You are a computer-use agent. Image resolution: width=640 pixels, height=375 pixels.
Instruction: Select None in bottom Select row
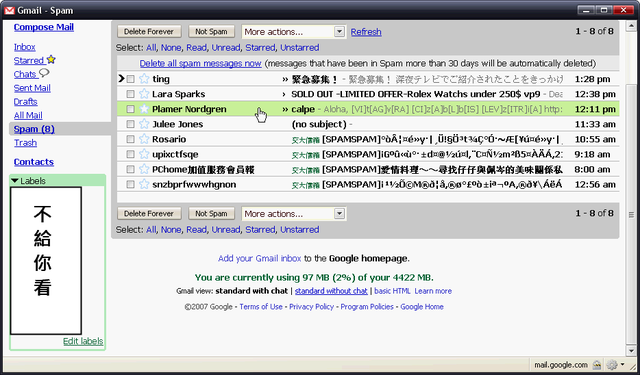(171, 230)
